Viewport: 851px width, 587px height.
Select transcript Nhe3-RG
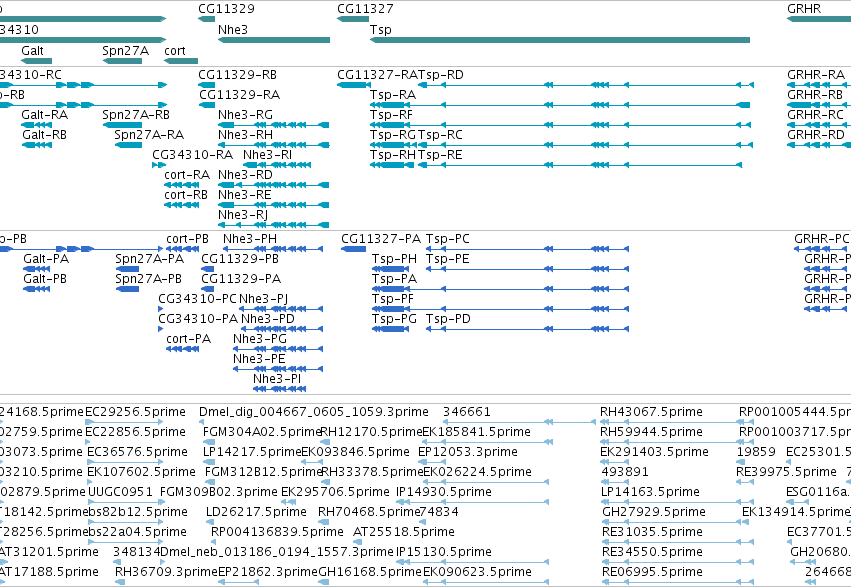coord(245,115)
